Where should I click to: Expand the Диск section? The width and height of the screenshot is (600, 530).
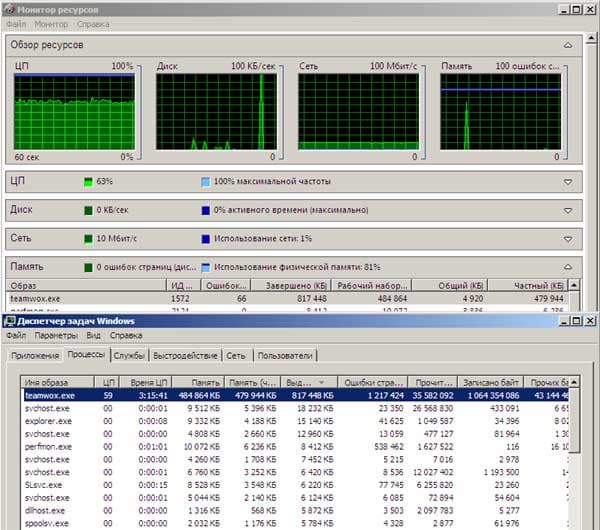568,210
